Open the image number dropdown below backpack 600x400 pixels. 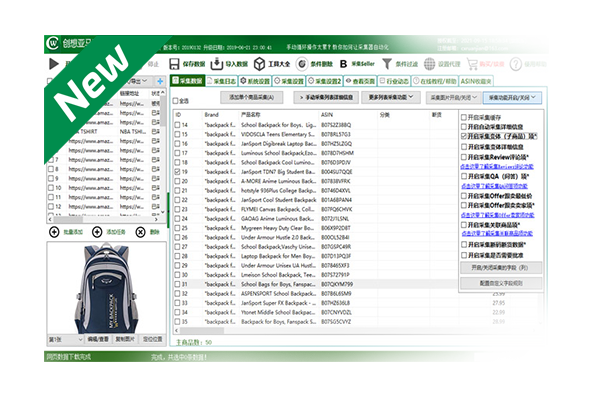pos(65,339)
